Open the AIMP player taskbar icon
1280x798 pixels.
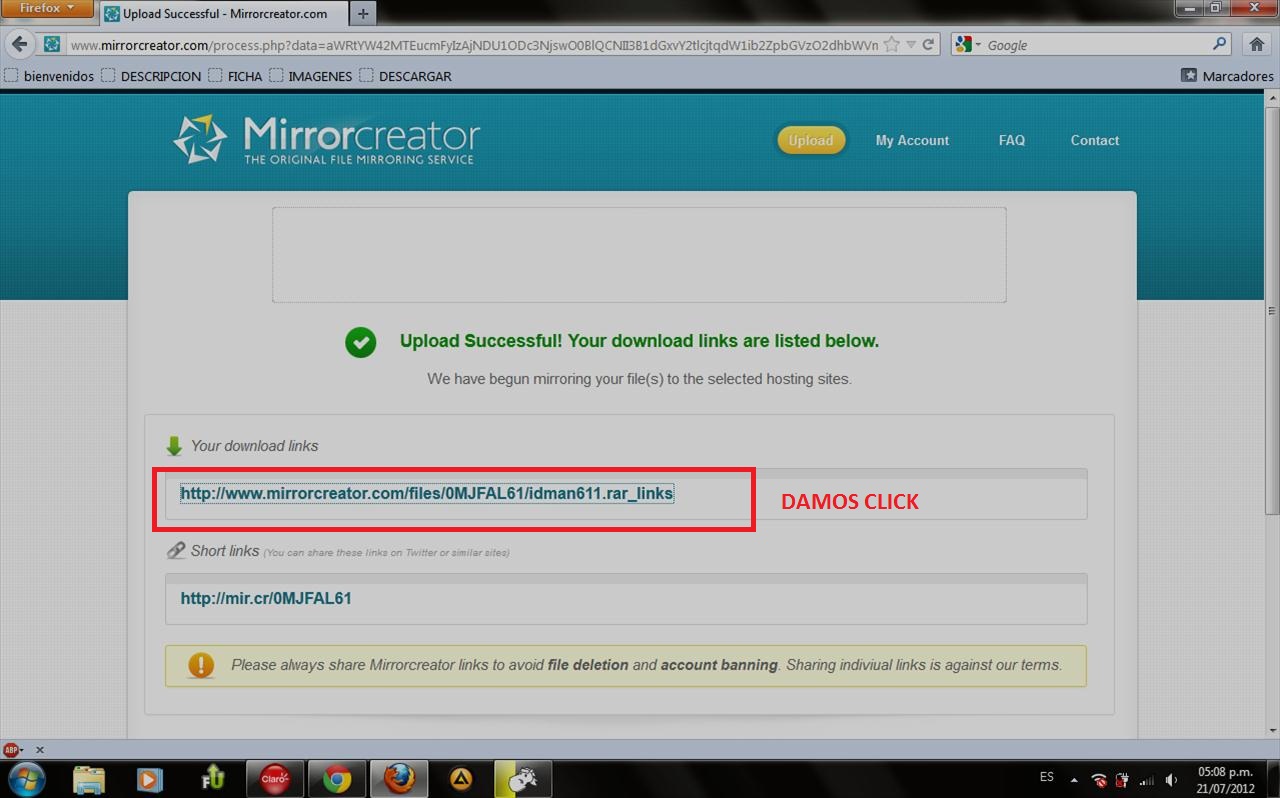[x=461, y=779]
